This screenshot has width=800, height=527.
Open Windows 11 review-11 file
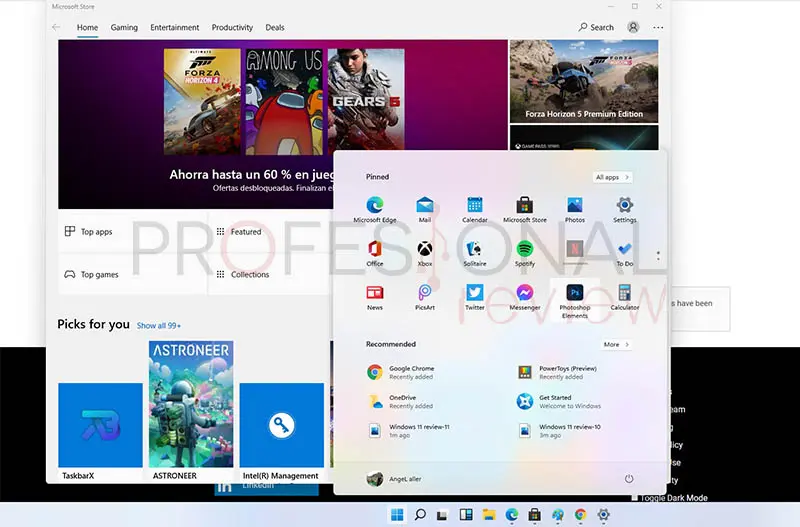tap(408, 431)
